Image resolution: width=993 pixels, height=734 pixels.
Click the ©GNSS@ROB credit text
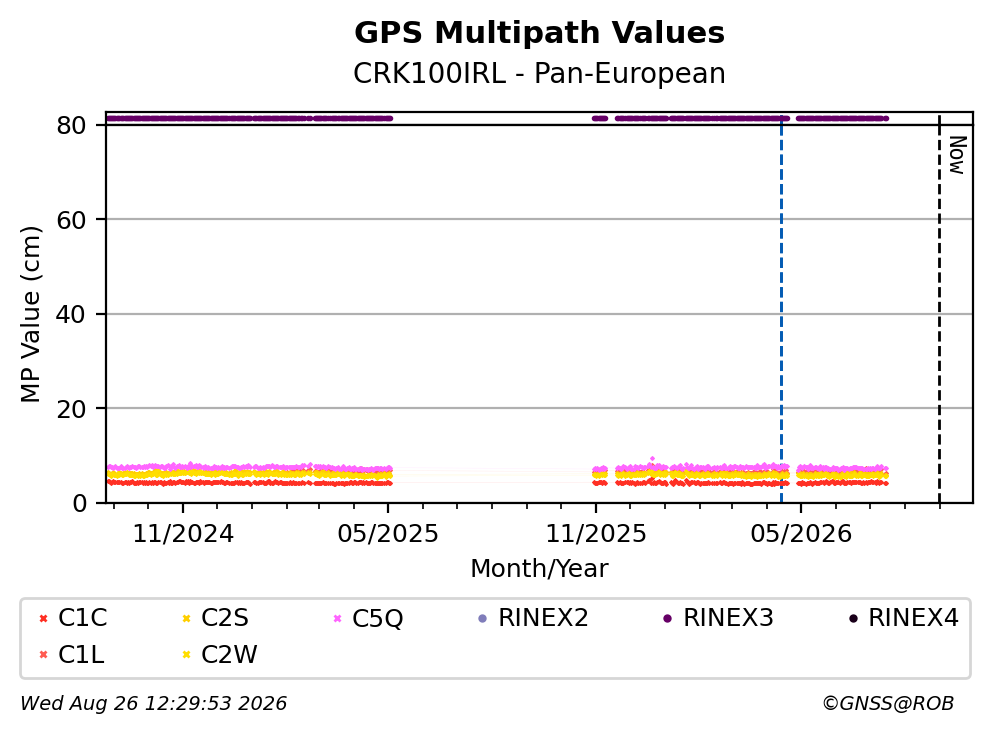tap(889, 704)
